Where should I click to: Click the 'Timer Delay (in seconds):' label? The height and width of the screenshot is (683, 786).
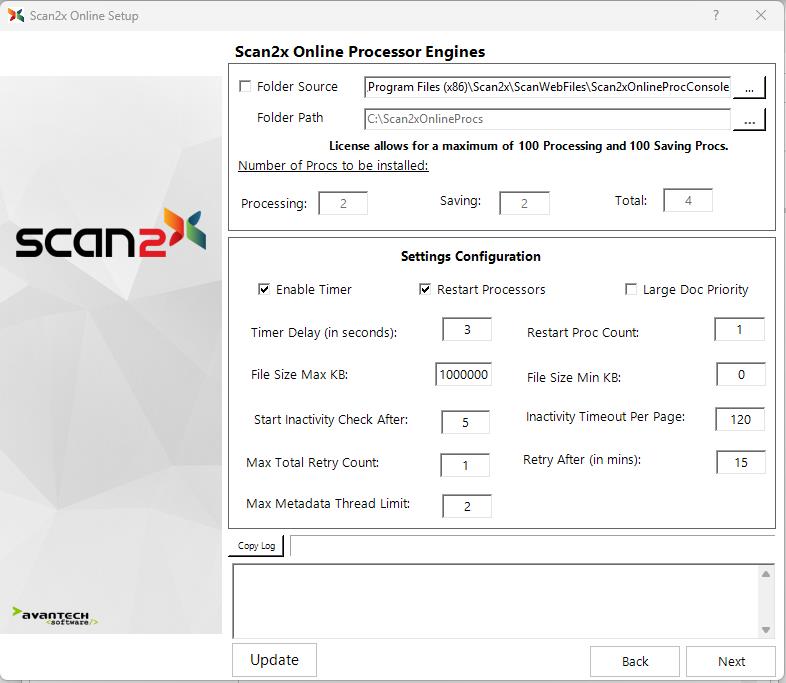point(324,332)
